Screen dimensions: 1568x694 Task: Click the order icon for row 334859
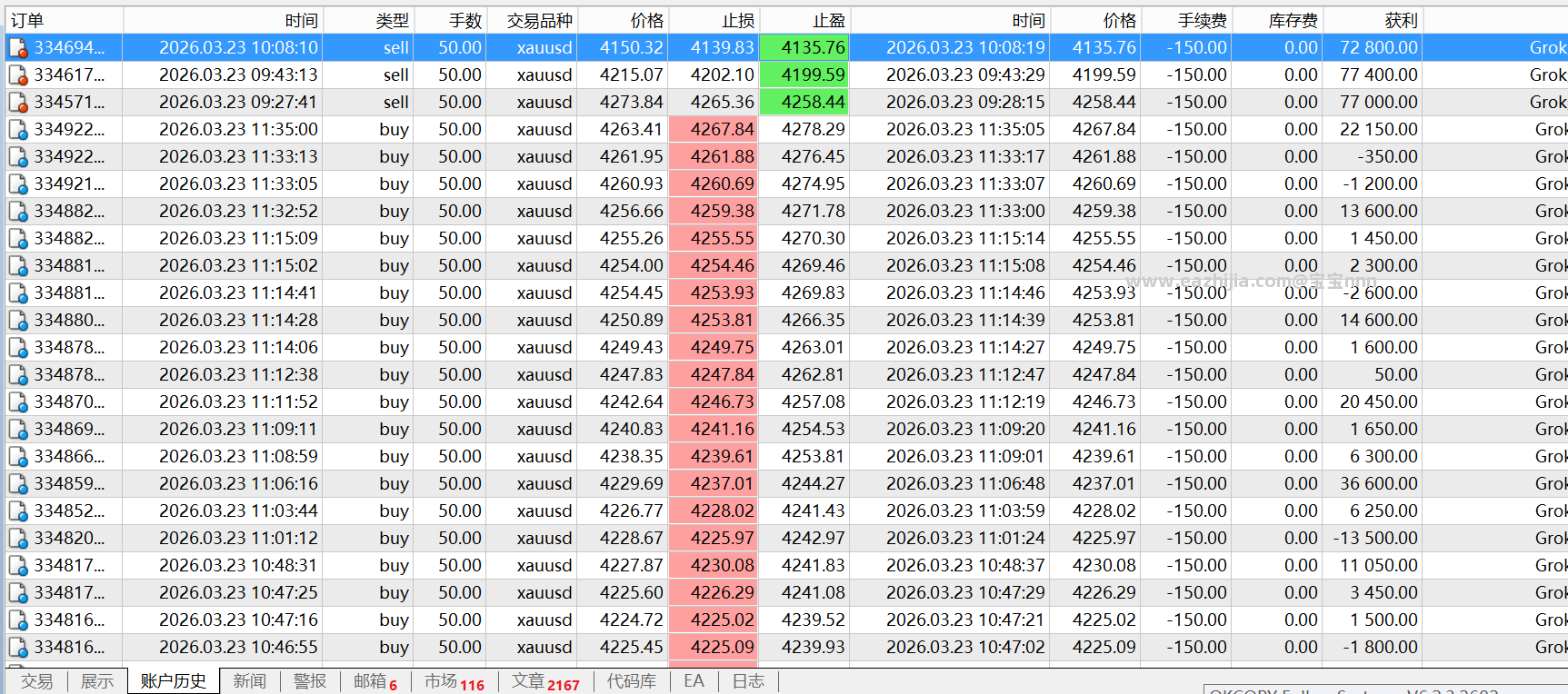pyautogui.click(x=18, y=483)
